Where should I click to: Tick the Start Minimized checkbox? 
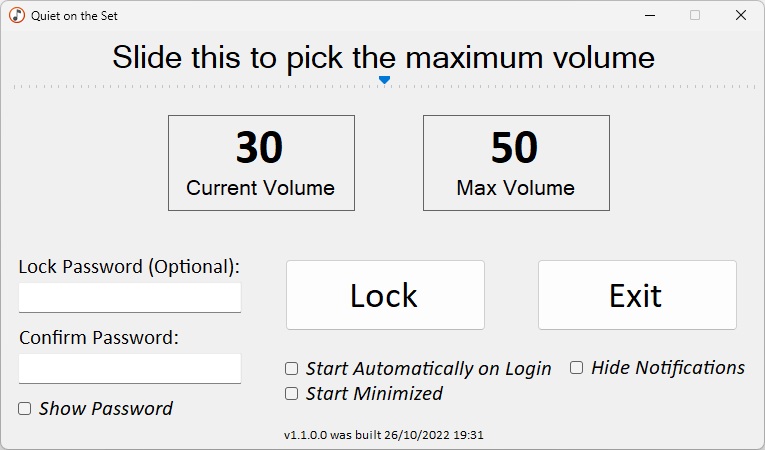tap(292, 393)
